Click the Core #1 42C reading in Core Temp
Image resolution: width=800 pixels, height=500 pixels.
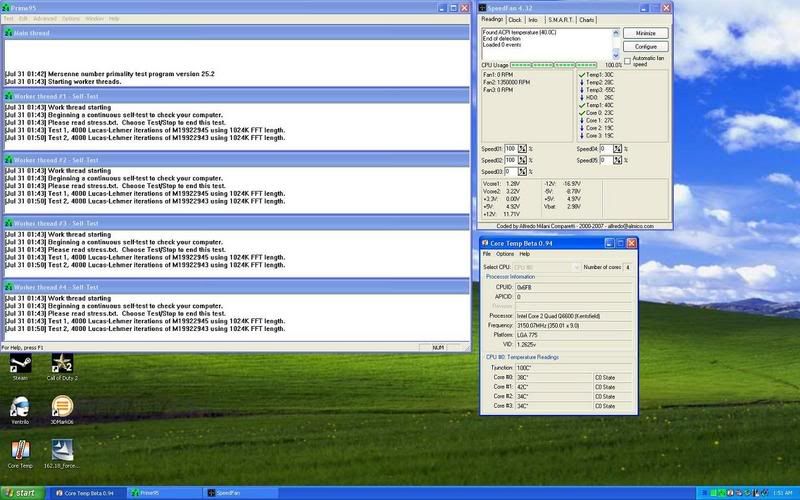[554, 387]
